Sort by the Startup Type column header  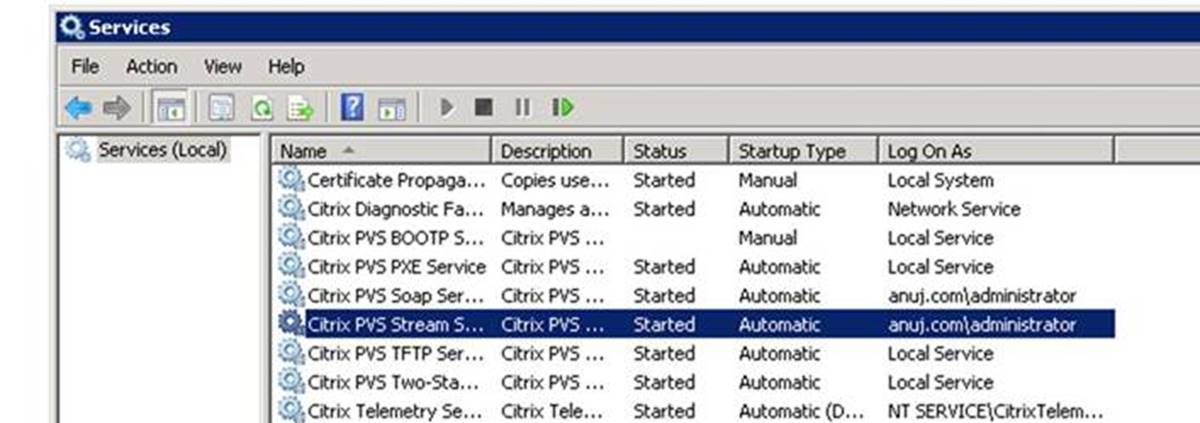pos(803,151)
